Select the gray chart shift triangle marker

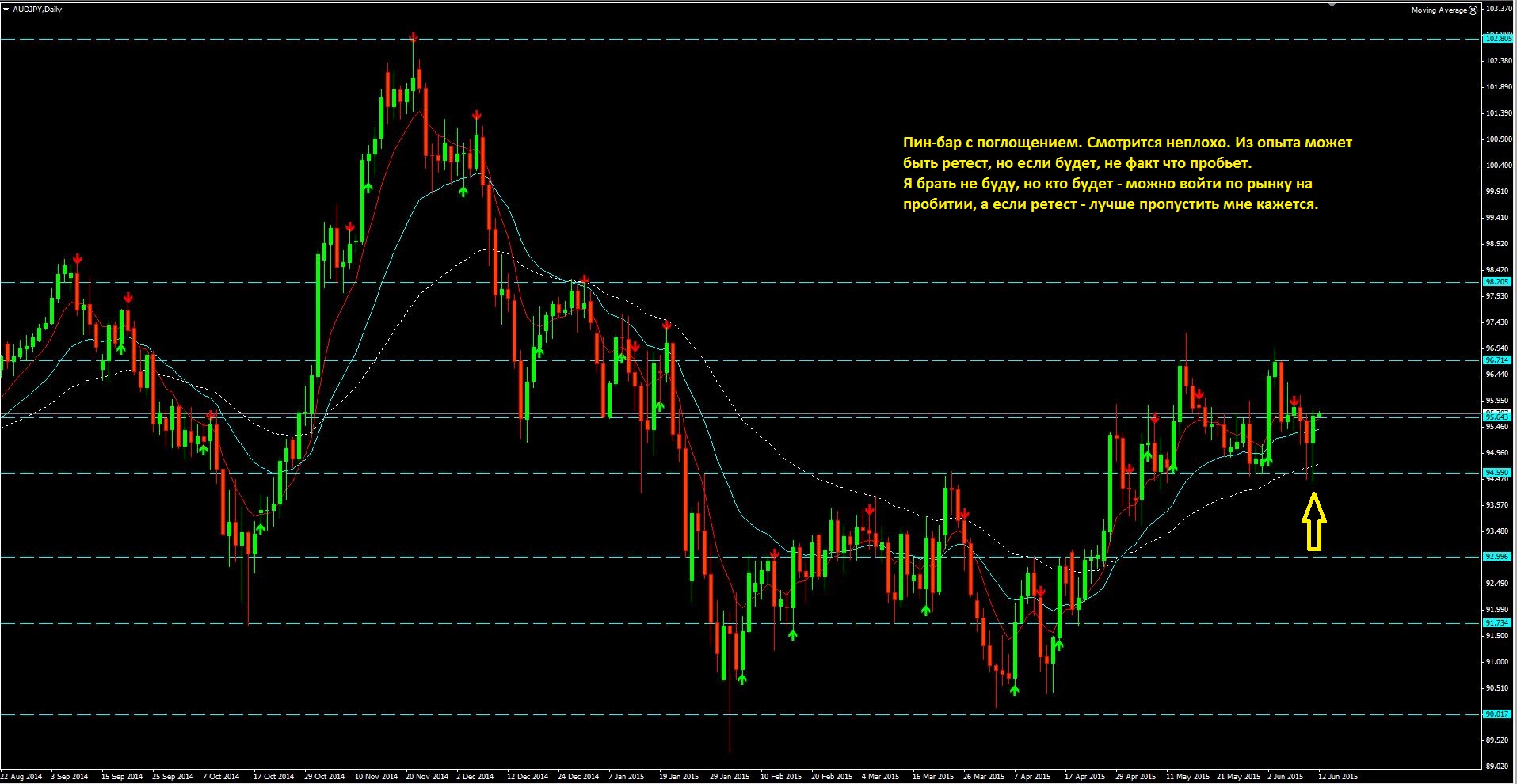point(1332,4)
